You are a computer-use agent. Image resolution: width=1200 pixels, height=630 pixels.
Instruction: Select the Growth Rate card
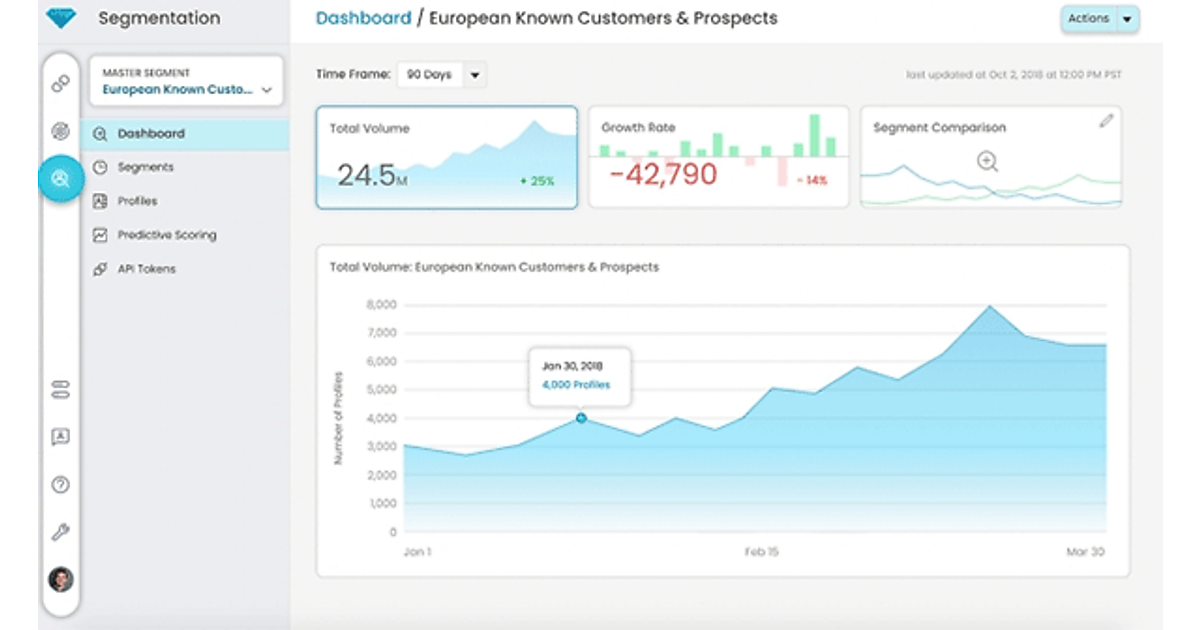coord(718,157)
